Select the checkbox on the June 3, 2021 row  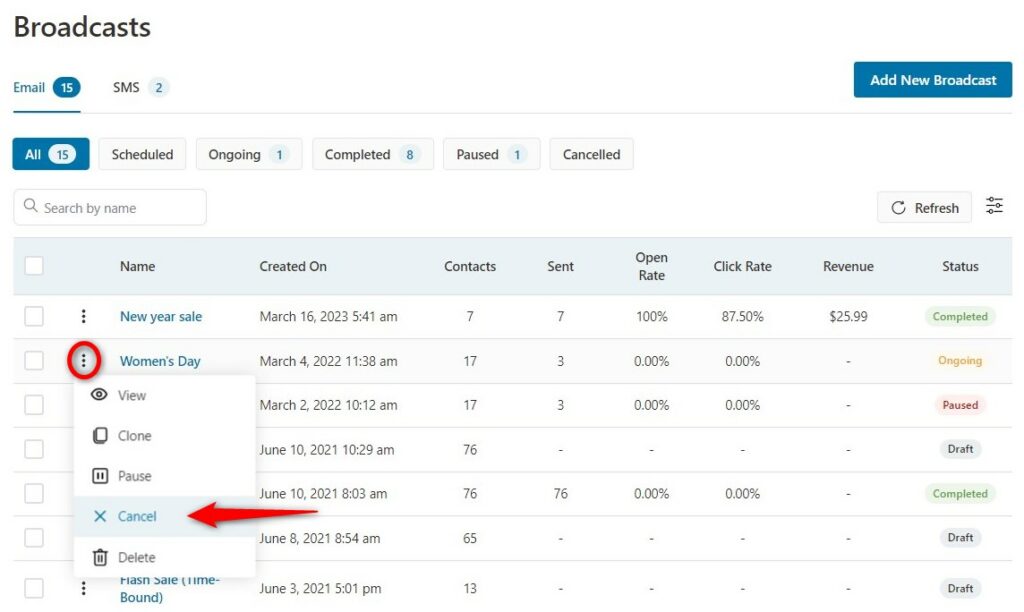(34, 588)
